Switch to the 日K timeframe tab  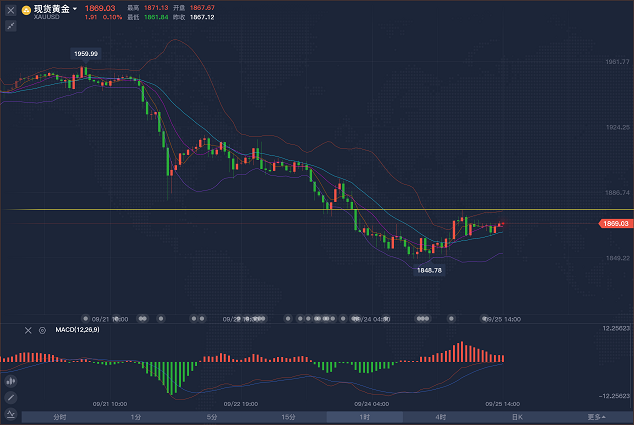point(517,417)
